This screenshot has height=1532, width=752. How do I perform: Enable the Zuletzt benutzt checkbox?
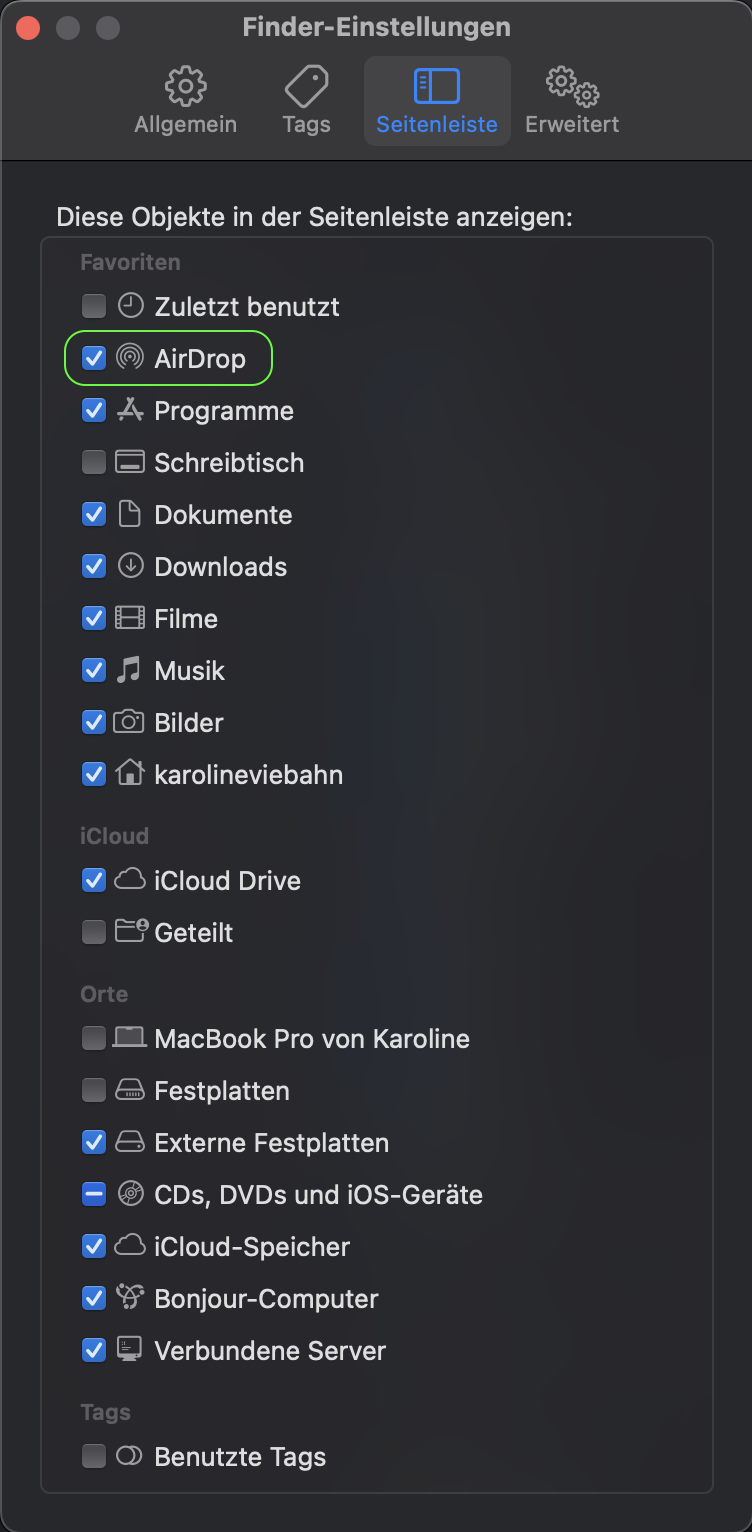point(94,306)
